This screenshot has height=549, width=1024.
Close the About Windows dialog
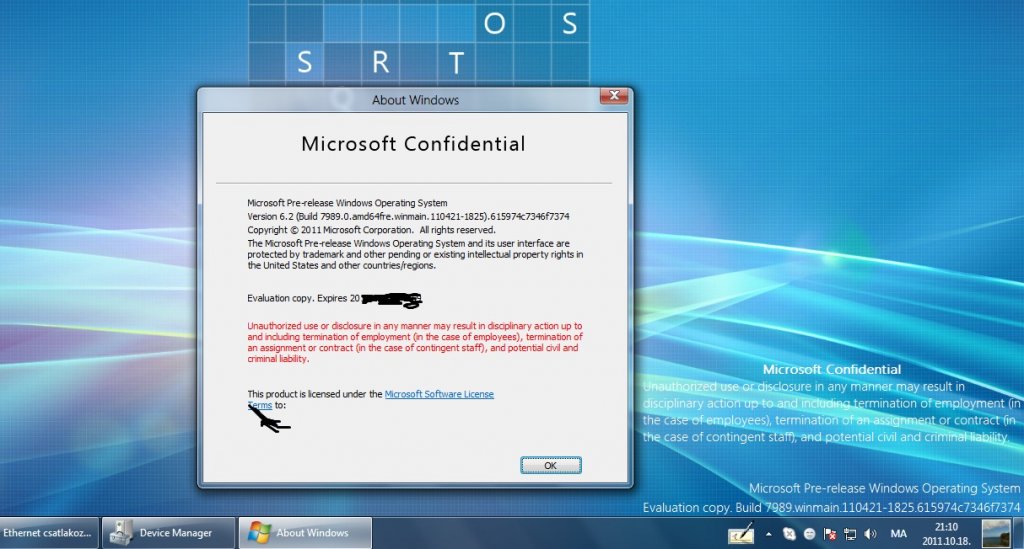614,96
